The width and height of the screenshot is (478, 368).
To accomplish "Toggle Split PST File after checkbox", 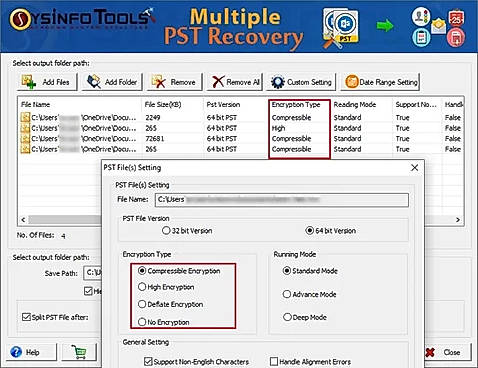I will [26, 317].
